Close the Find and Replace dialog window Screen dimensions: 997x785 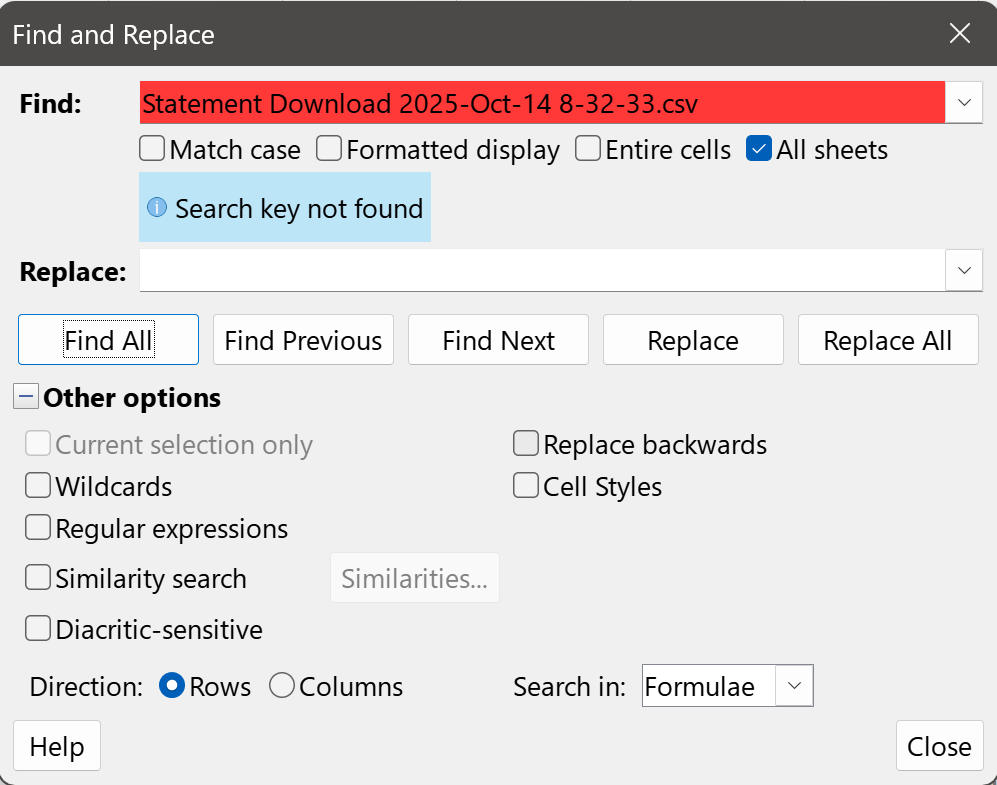959,34
